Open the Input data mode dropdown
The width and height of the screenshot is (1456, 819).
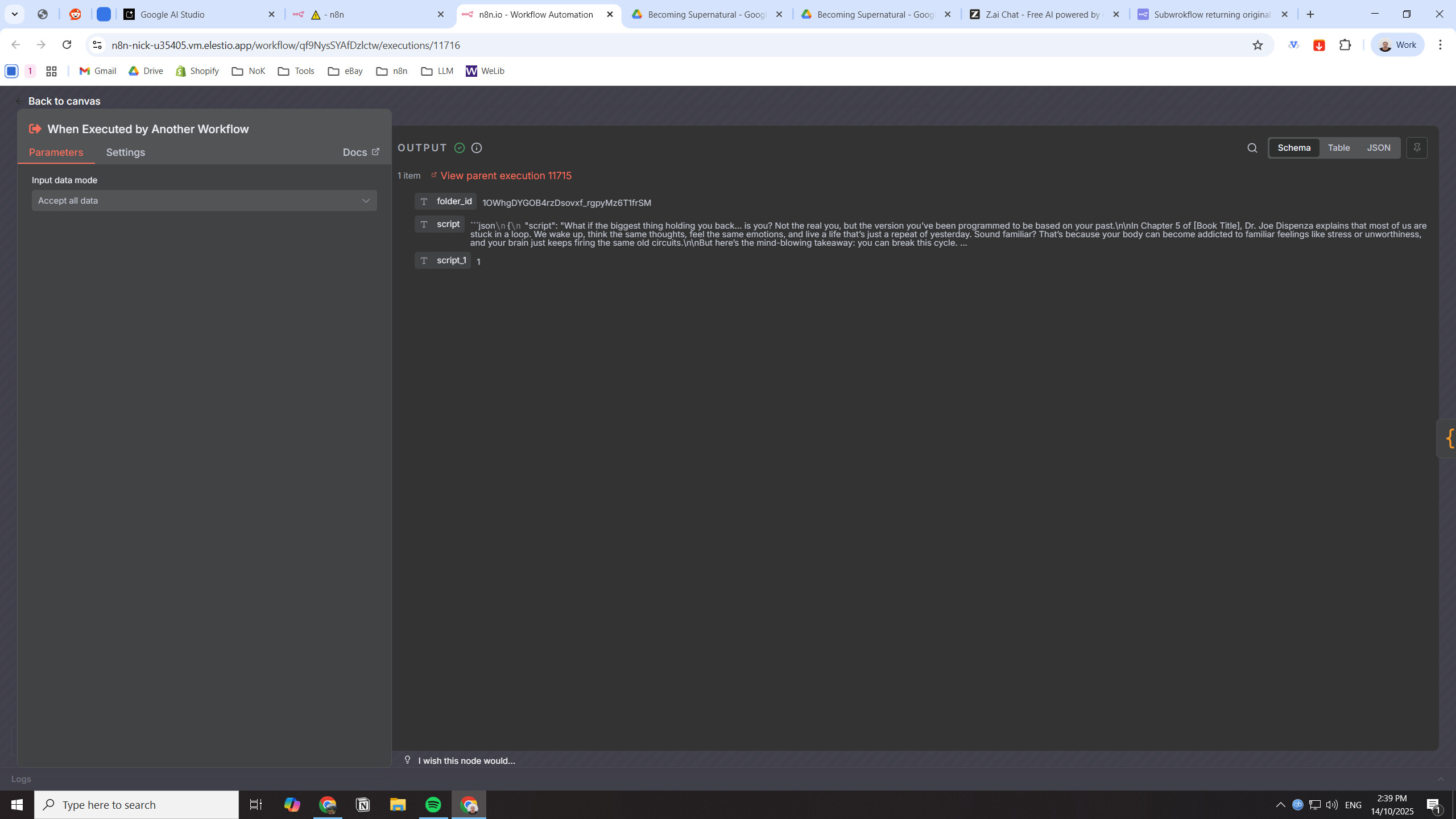[204, 201]
